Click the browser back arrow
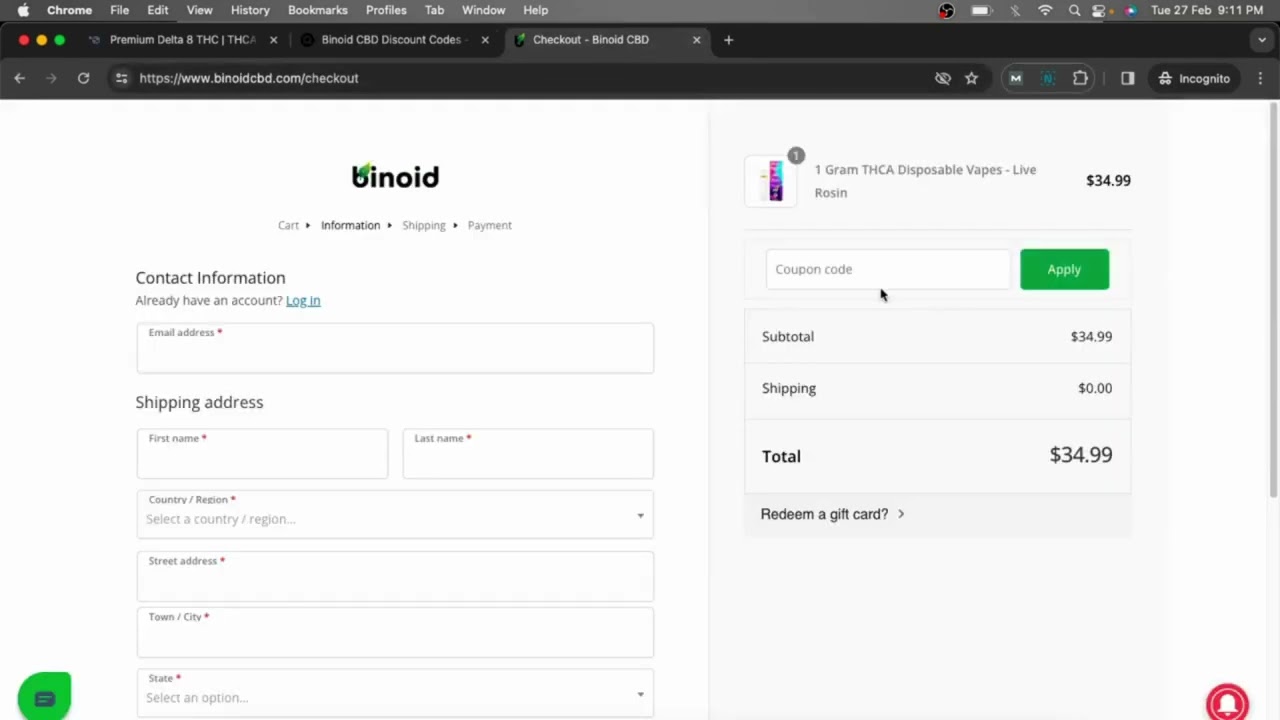 point(19,78)
